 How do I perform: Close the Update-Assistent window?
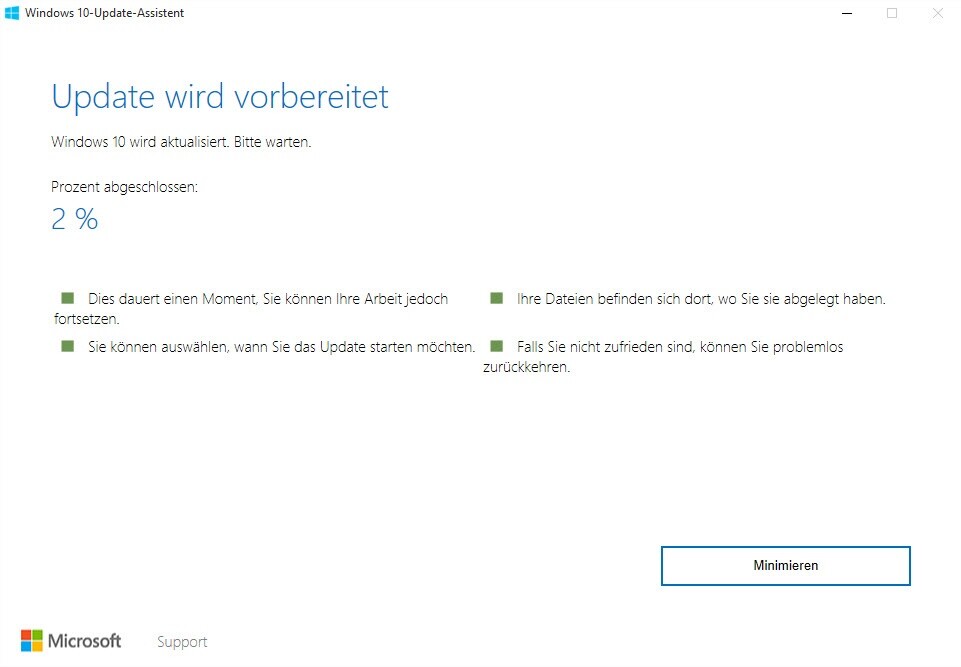click(x=937, y=13)
